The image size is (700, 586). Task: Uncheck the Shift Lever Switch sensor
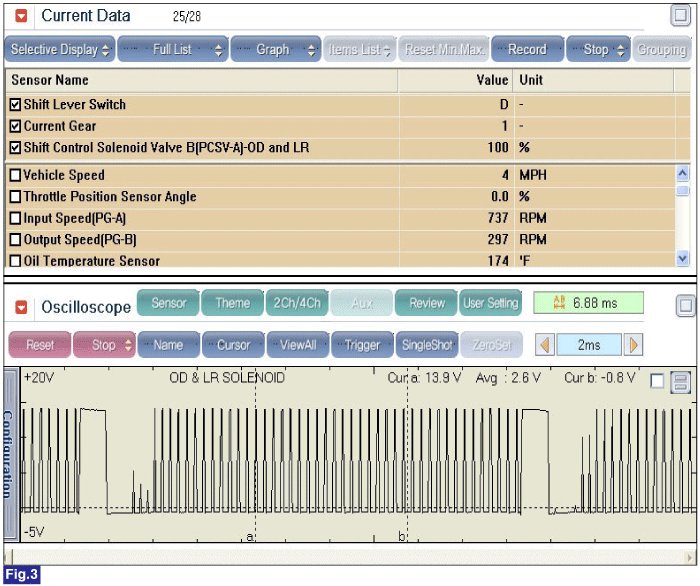[15, 104]
